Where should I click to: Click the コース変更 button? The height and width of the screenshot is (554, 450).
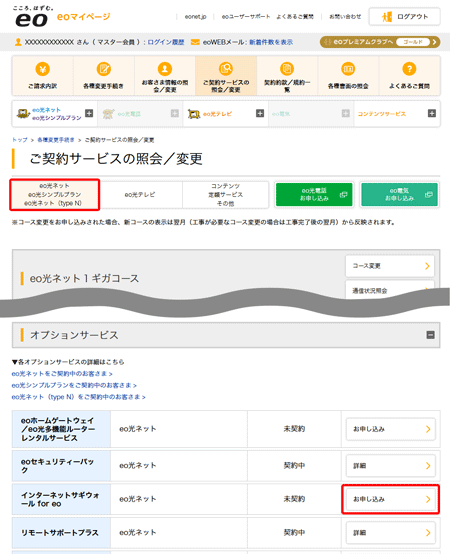[390, 266]
